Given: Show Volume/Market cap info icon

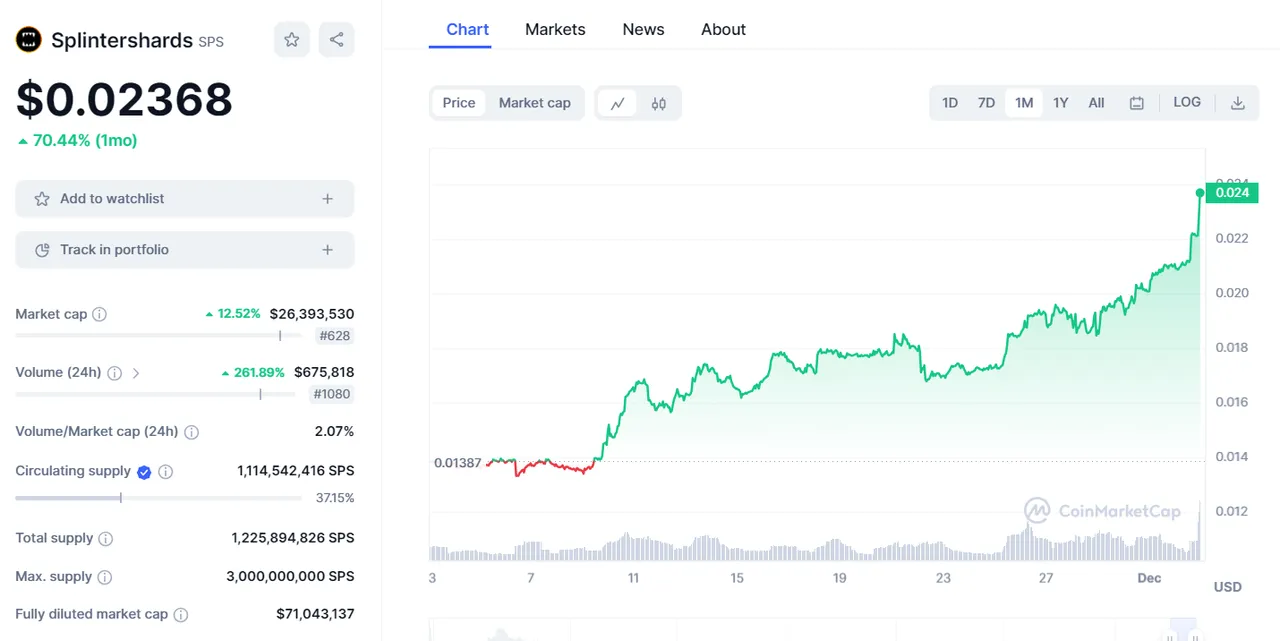Looking at the screenshot, I should click(x=191, y=432).
